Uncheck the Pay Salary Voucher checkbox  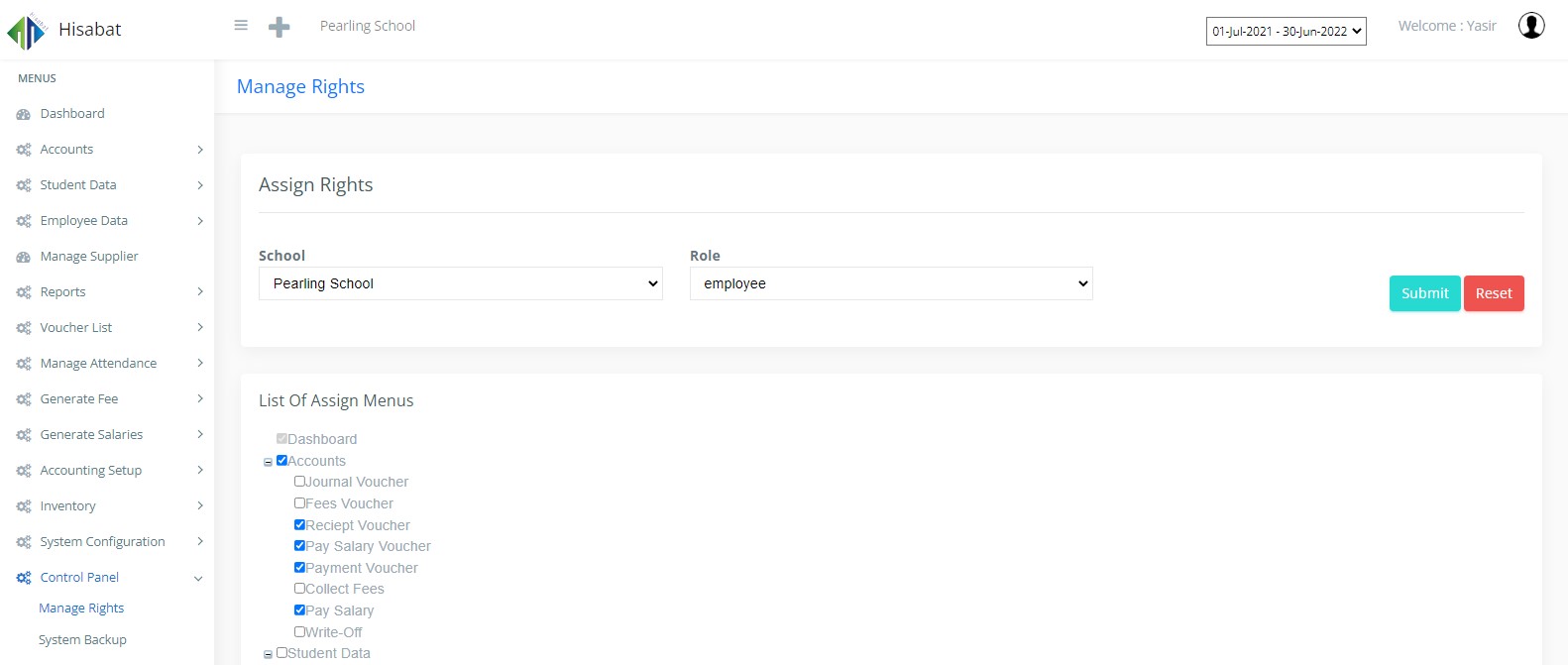299,546
